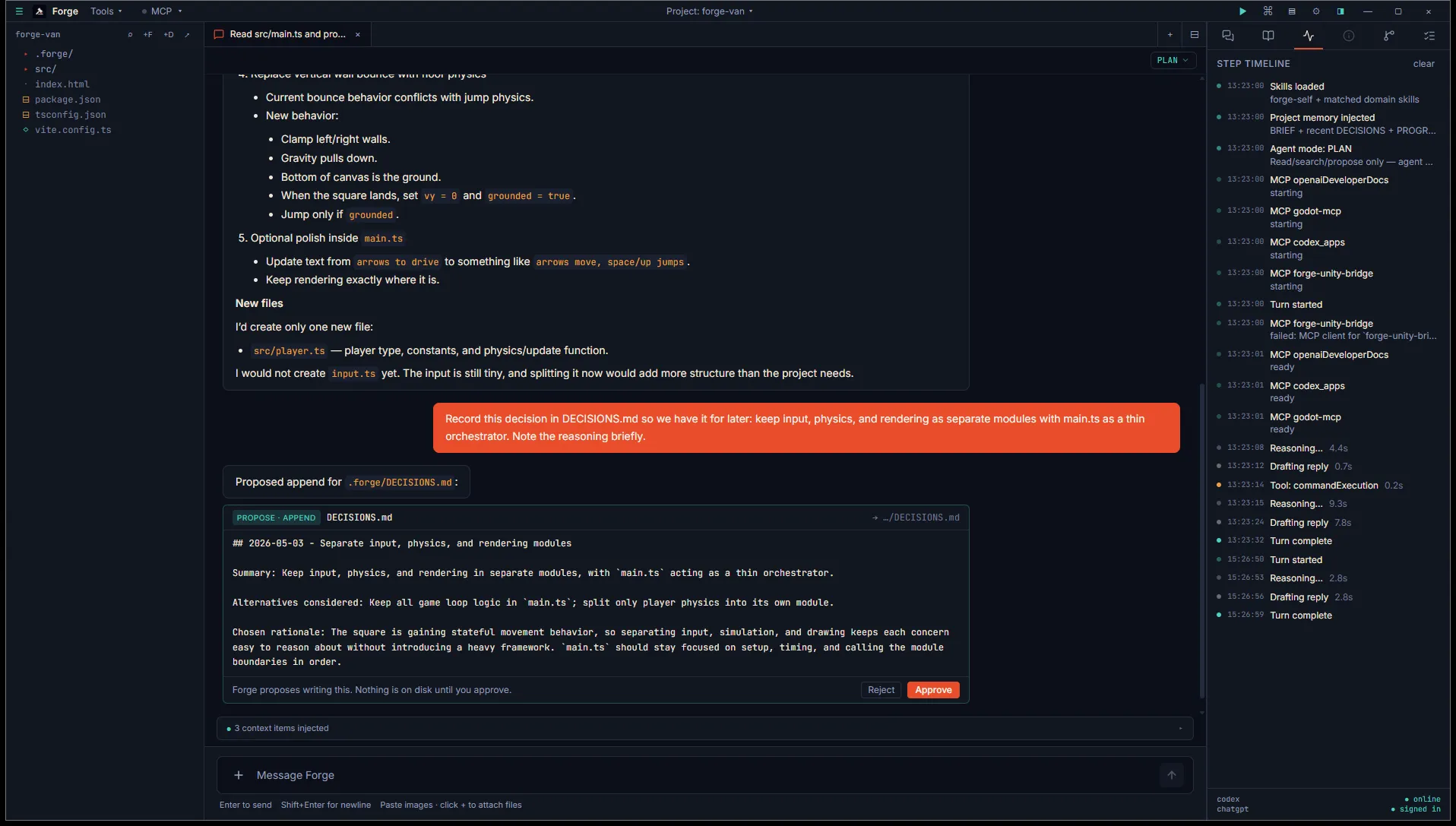This screenshot has height=826, width=1456.
Task: Open the book docs panel icon
Action: click(x=1268, y=36)
